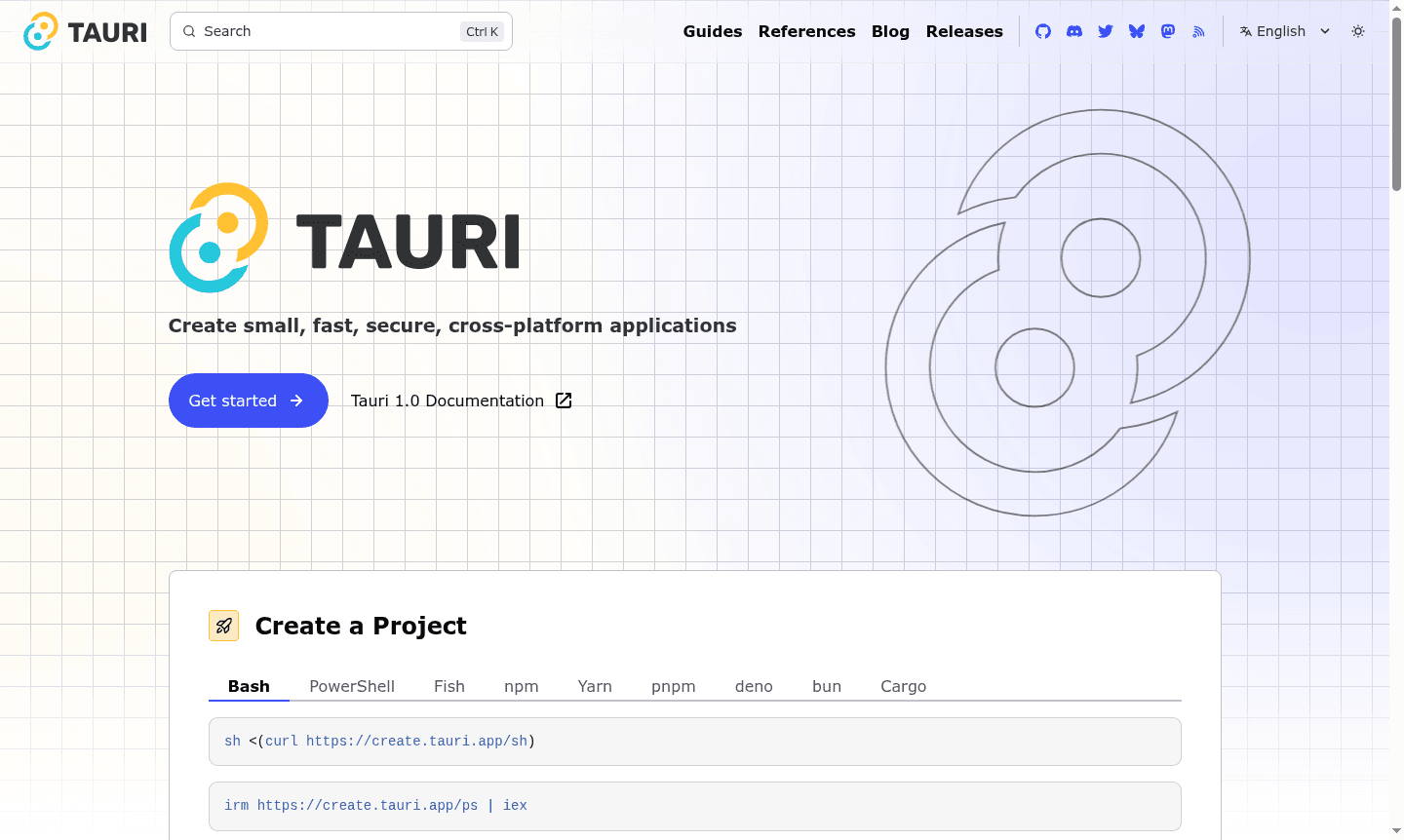This screenshot has height=840, width=1404.
Task: Visit Tauri's Twitter profile
Action: coord(1105,30)
